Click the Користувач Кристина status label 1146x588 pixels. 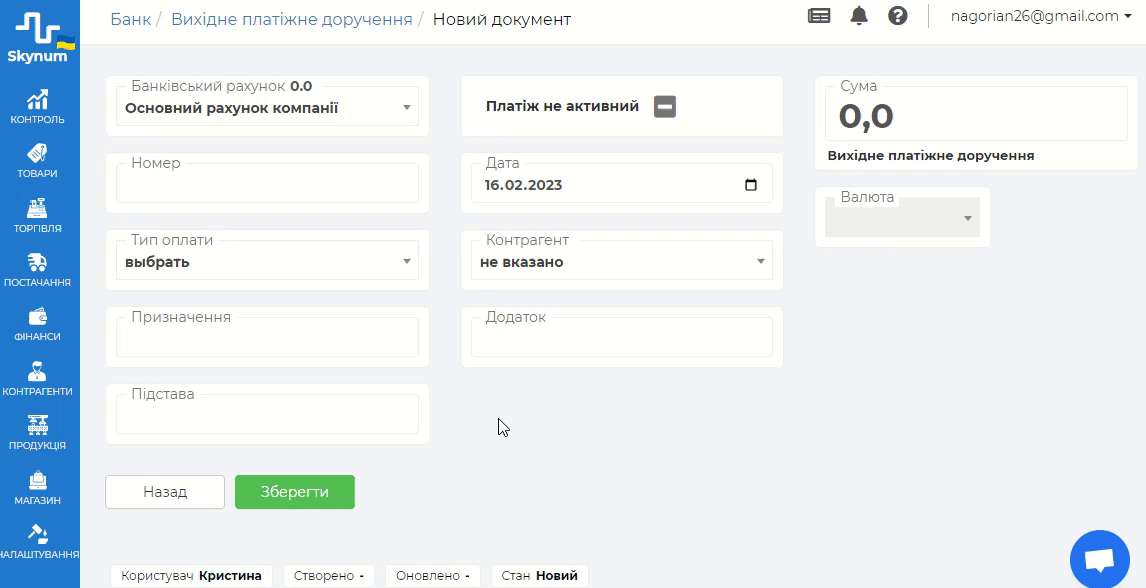(x=191, y=576)
